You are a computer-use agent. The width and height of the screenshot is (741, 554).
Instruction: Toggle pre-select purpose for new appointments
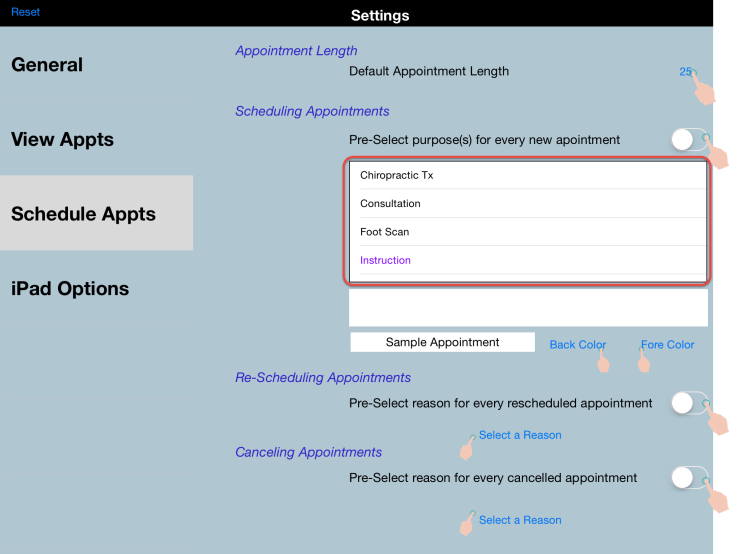coord(689,140)
